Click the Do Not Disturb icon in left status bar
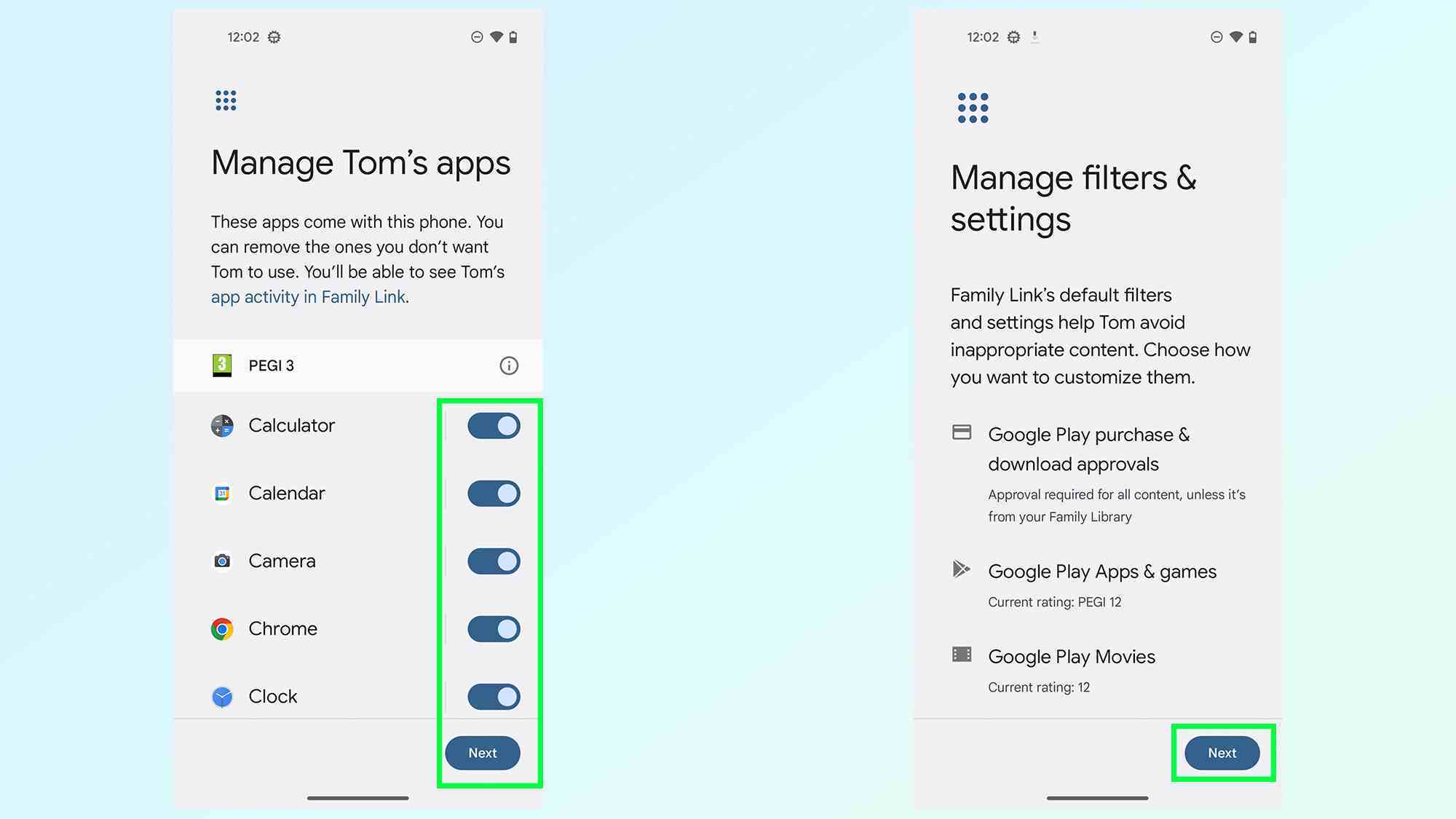1456x819 pixels. click(x=477, y=37)
